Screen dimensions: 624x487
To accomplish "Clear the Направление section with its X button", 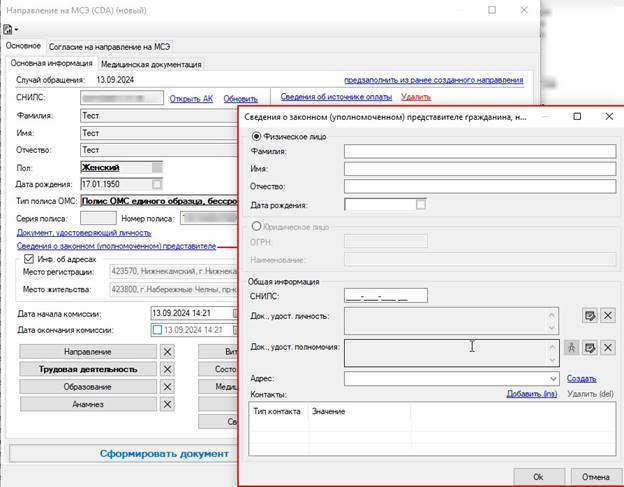I will pyautogui.click(x=168, y=352).
